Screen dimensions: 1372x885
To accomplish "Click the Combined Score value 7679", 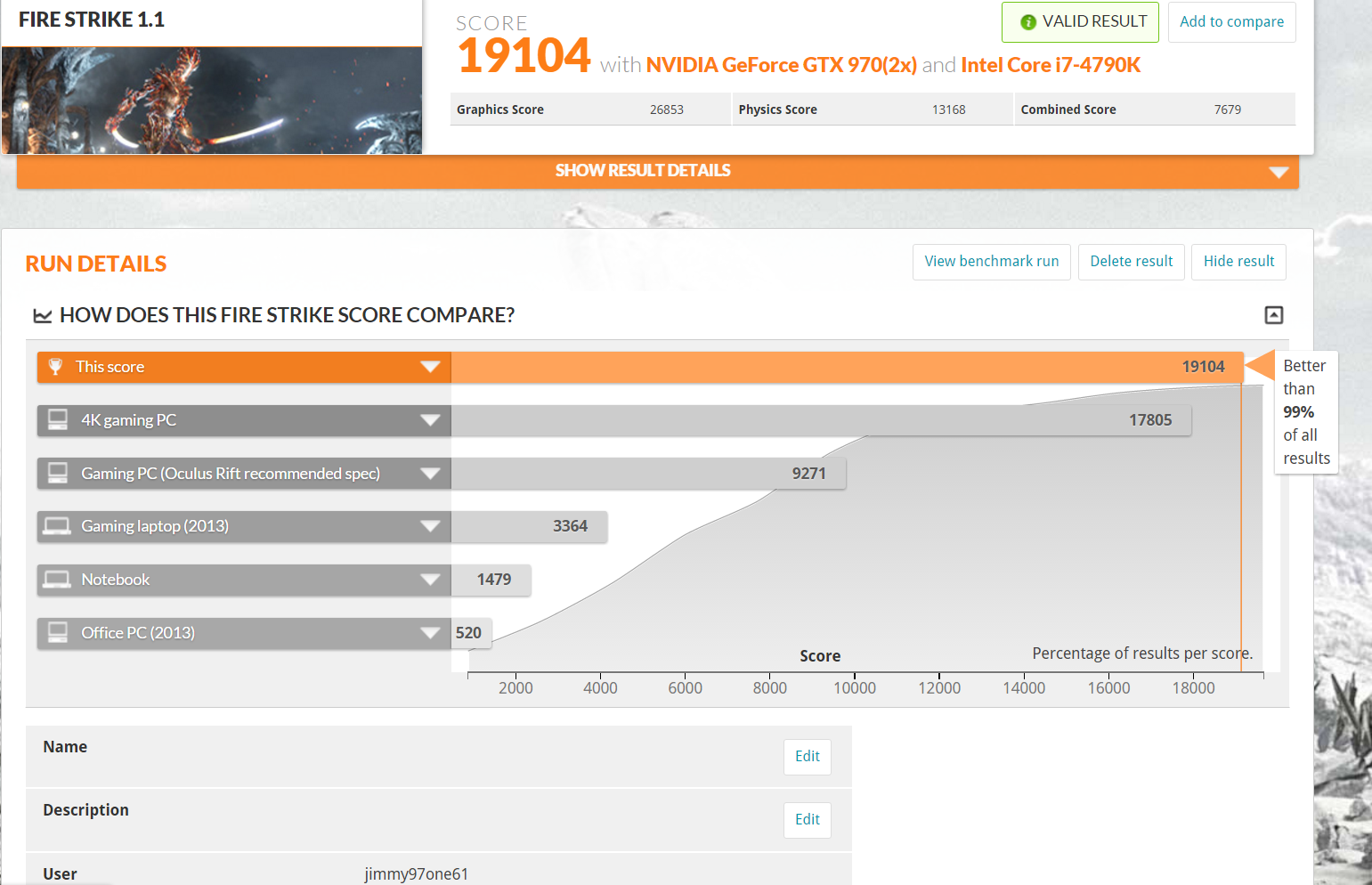I will (1228, 110).
